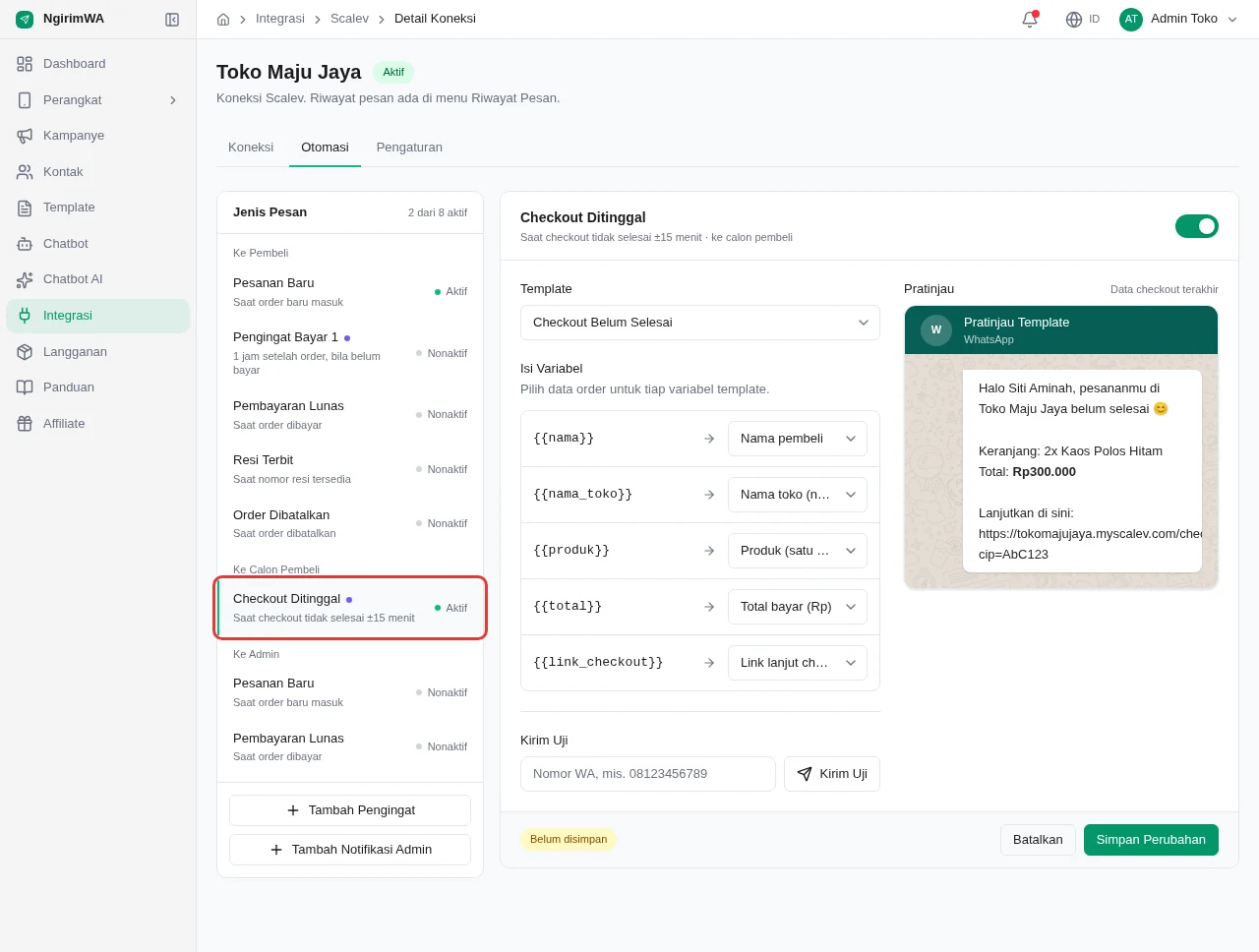Go to Kontak in the sidebar
This screenshot has height=952, width=1259.
point(97,172)
